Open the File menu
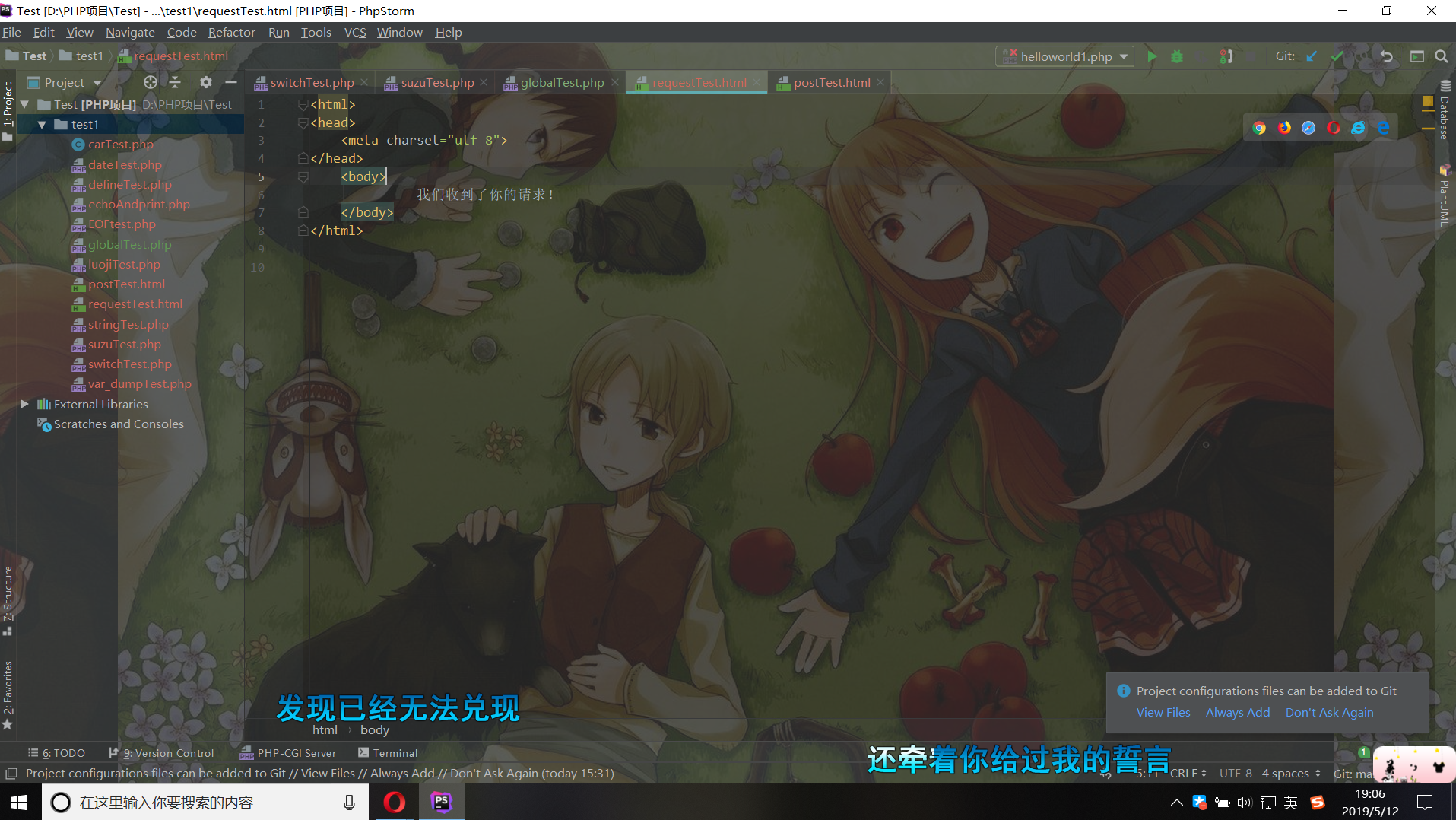Viewport: 1456px width, 820px height. pos(11,32)
